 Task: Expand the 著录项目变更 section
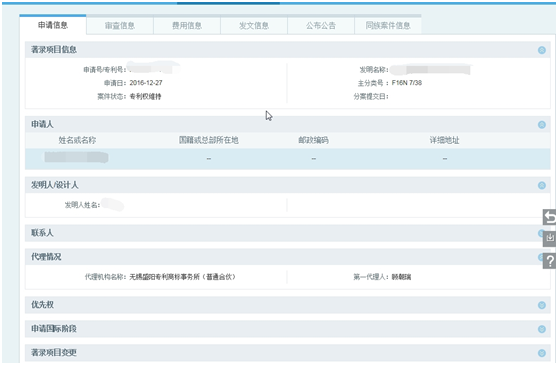click(542, 353)
